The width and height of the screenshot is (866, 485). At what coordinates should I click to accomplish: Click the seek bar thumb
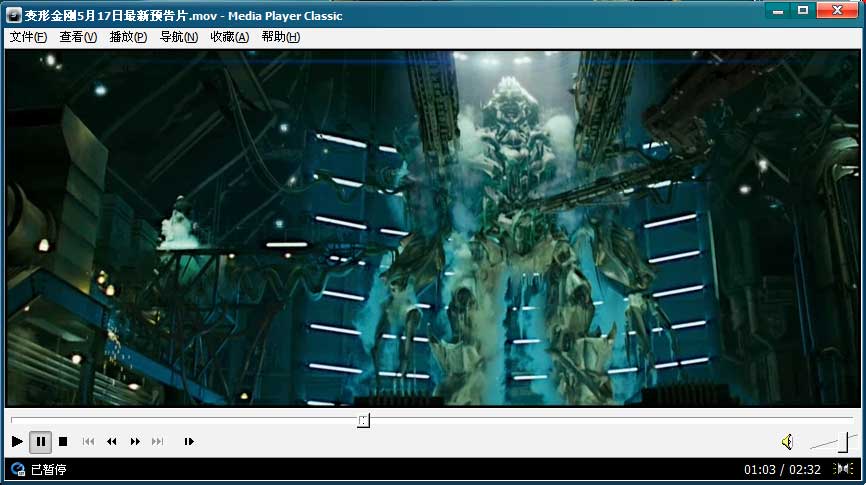[x=363, y=421]
